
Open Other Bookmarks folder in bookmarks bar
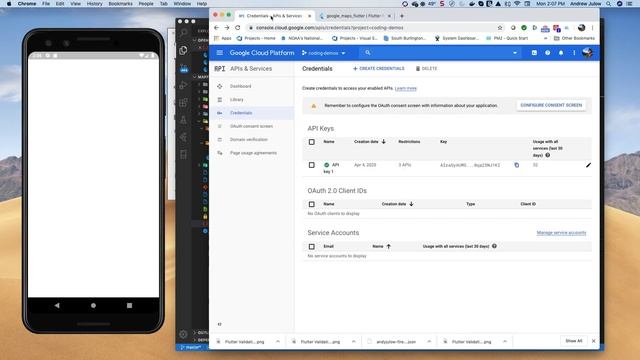574,38
